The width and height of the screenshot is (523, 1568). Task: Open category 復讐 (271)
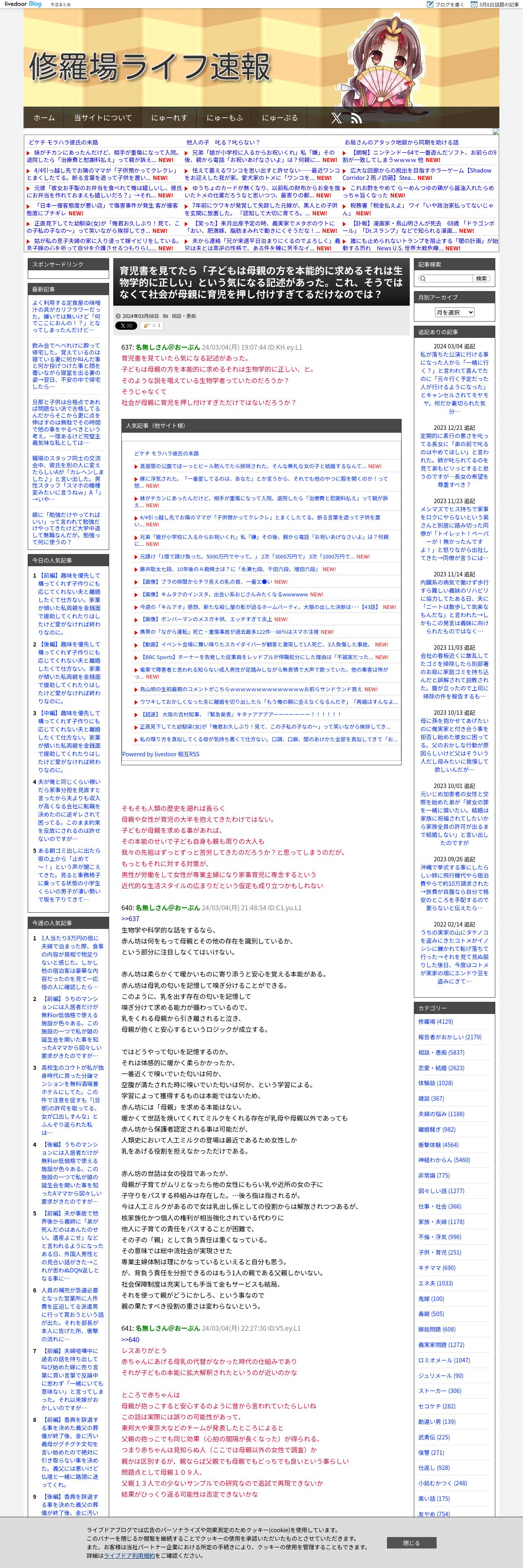431,1452
